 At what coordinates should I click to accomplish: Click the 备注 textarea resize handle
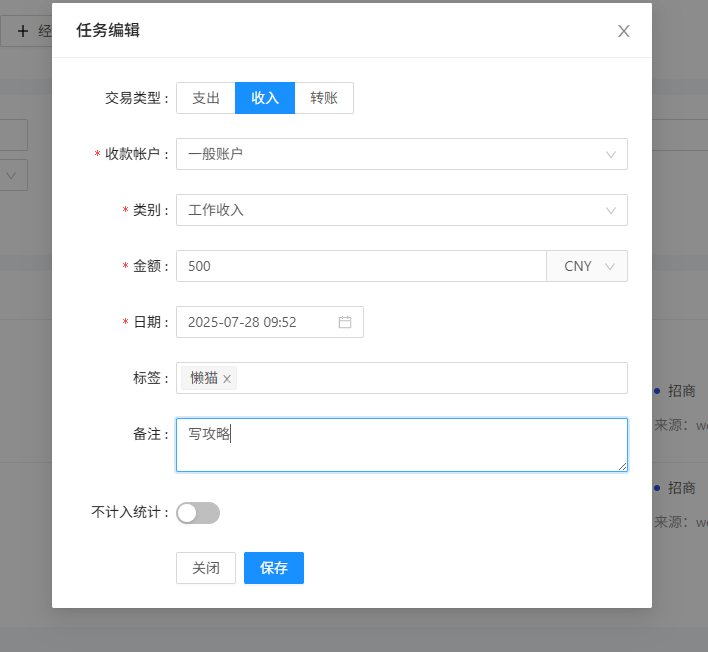pos(622,466)
